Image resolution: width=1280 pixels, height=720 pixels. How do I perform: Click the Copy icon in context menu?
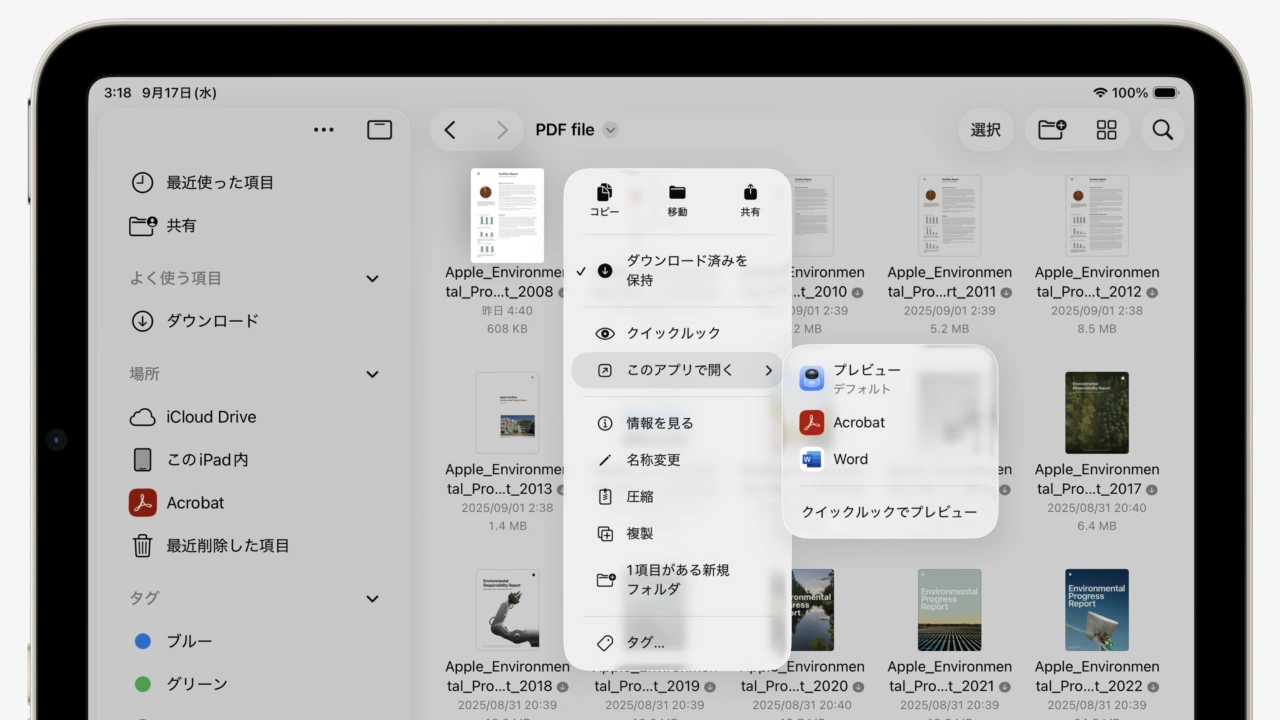click(604, 193)
